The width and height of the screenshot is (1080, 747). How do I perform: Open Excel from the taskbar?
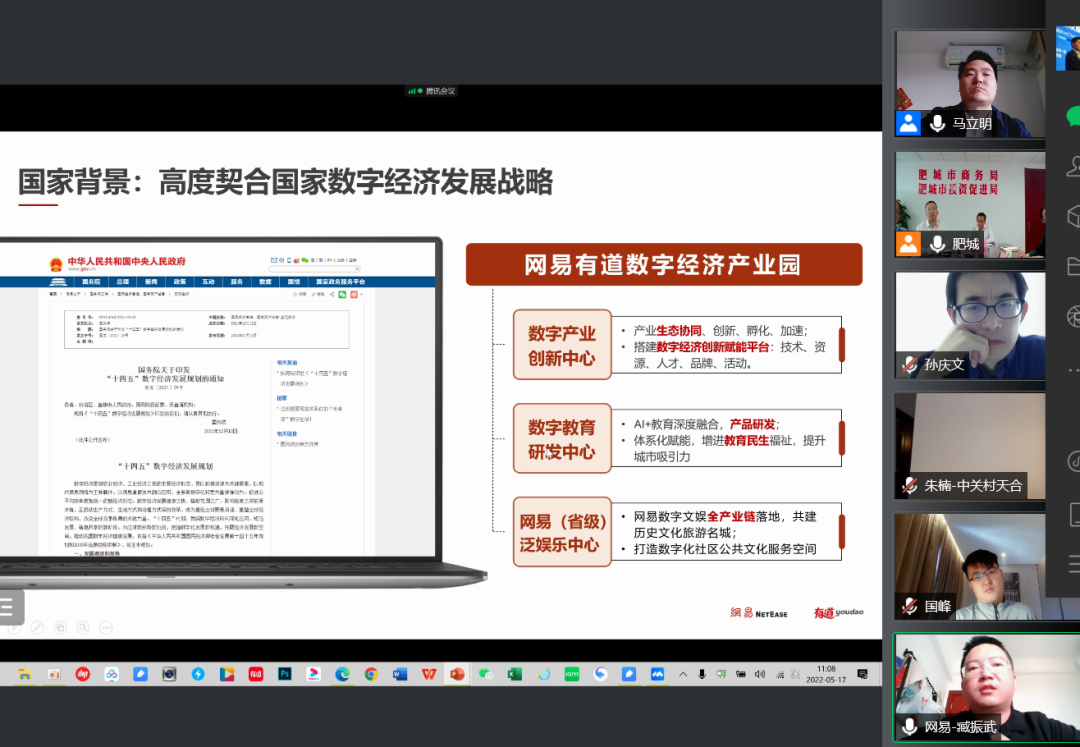click(x=515, y=674)
